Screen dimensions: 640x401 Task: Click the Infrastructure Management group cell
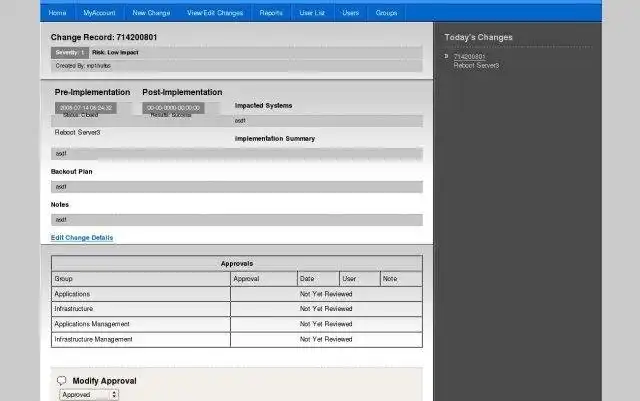pyautogui.click(x=141, y=339)
